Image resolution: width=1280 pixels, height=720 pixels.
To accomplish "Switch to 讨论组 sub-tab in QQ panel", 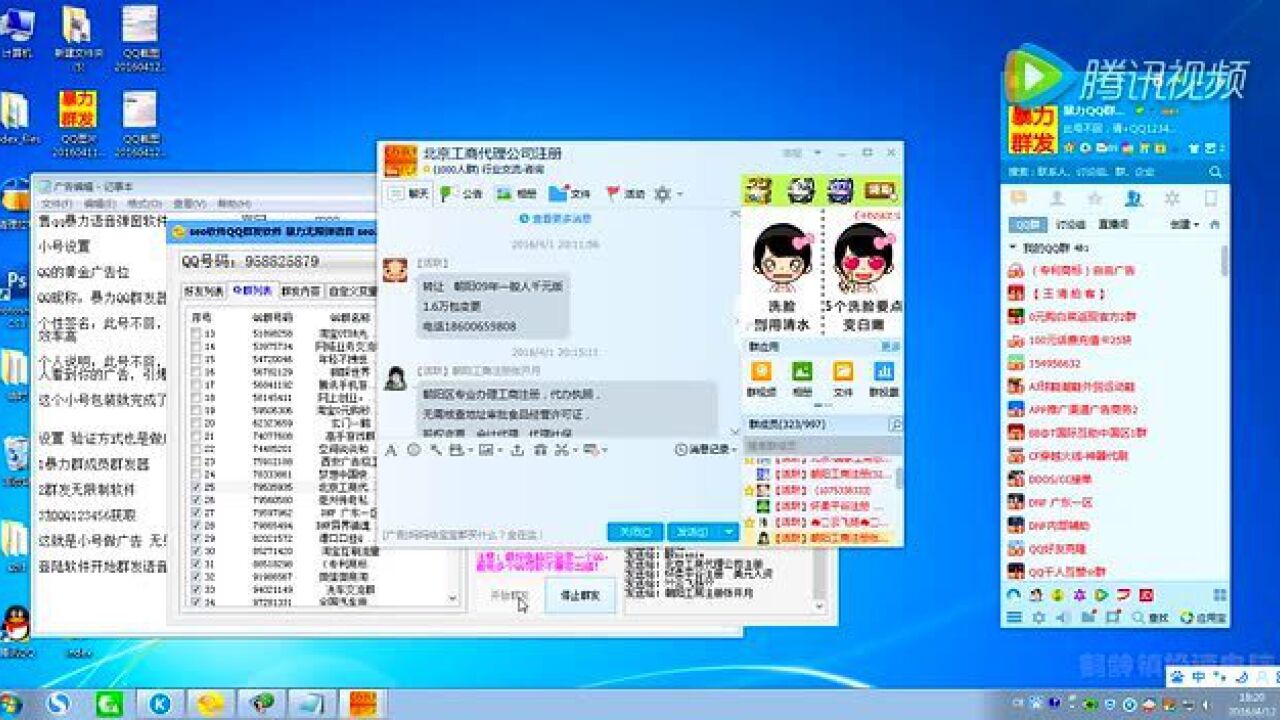I will 1071,225.
